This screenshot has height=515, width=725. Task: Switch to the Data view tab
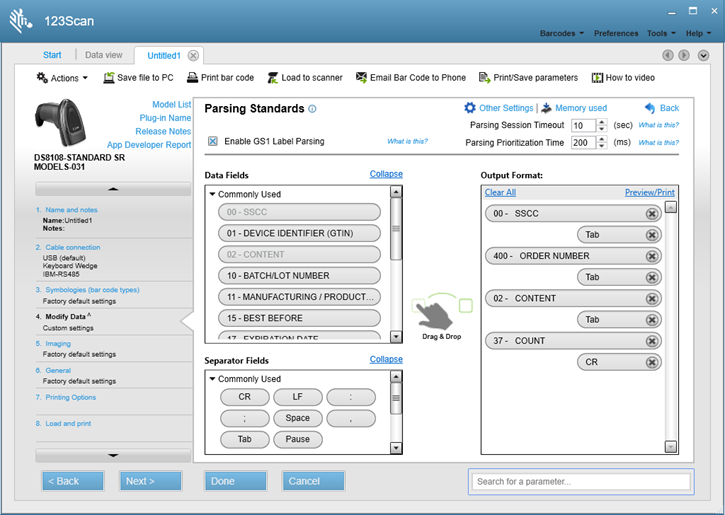tap(104, 55)
